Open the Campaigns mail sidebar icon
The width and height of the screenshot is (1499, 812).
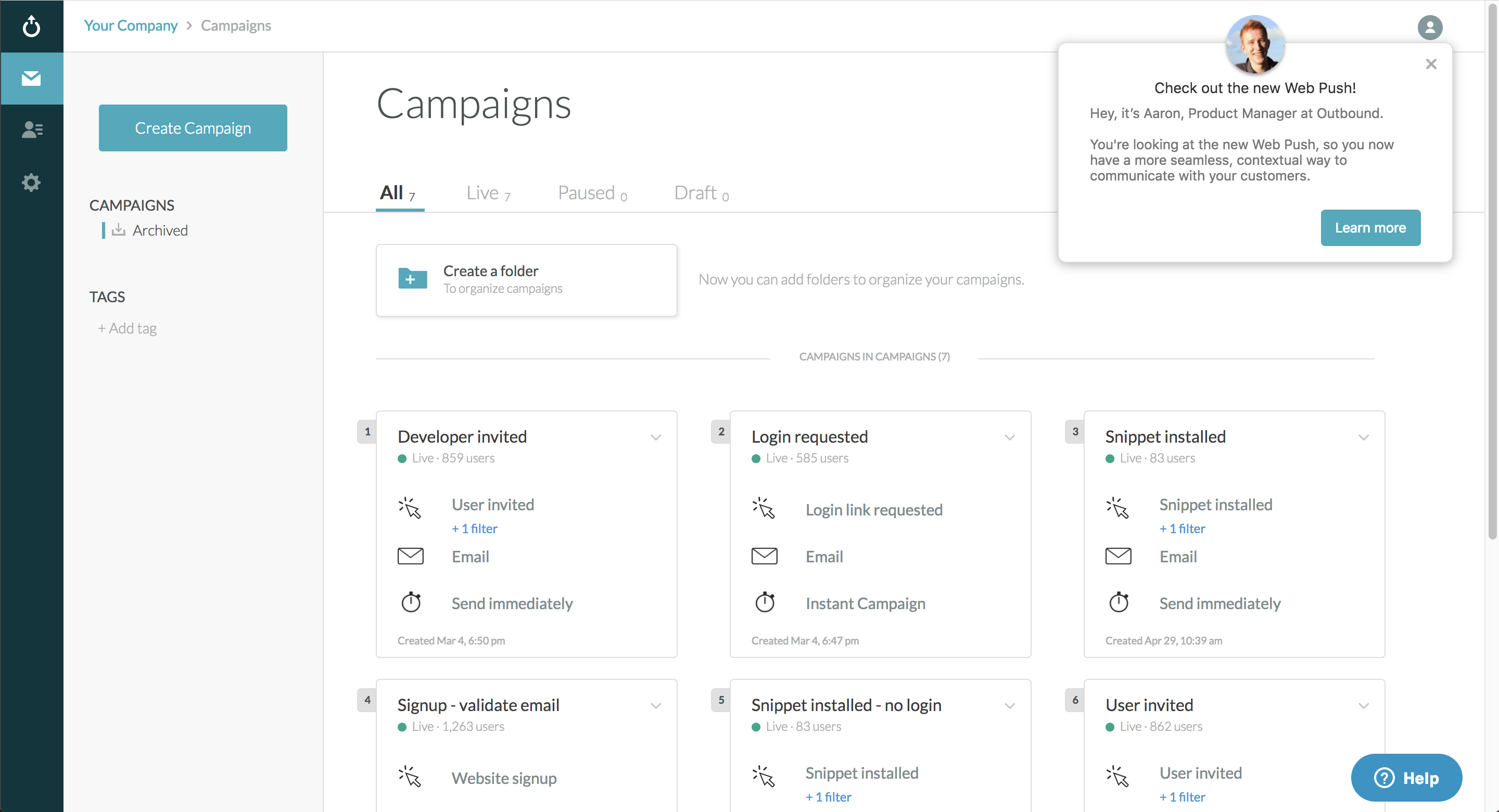pos(31,78)
